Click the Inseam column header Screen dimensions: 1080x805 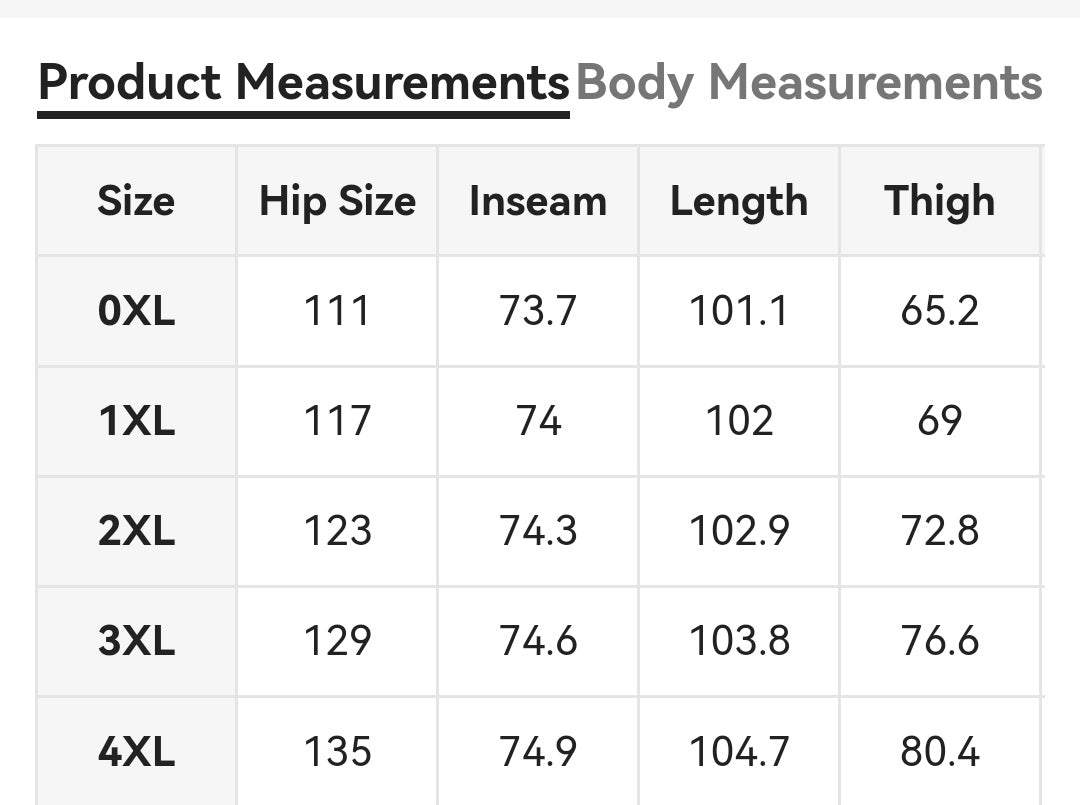[x=538, y=201]
